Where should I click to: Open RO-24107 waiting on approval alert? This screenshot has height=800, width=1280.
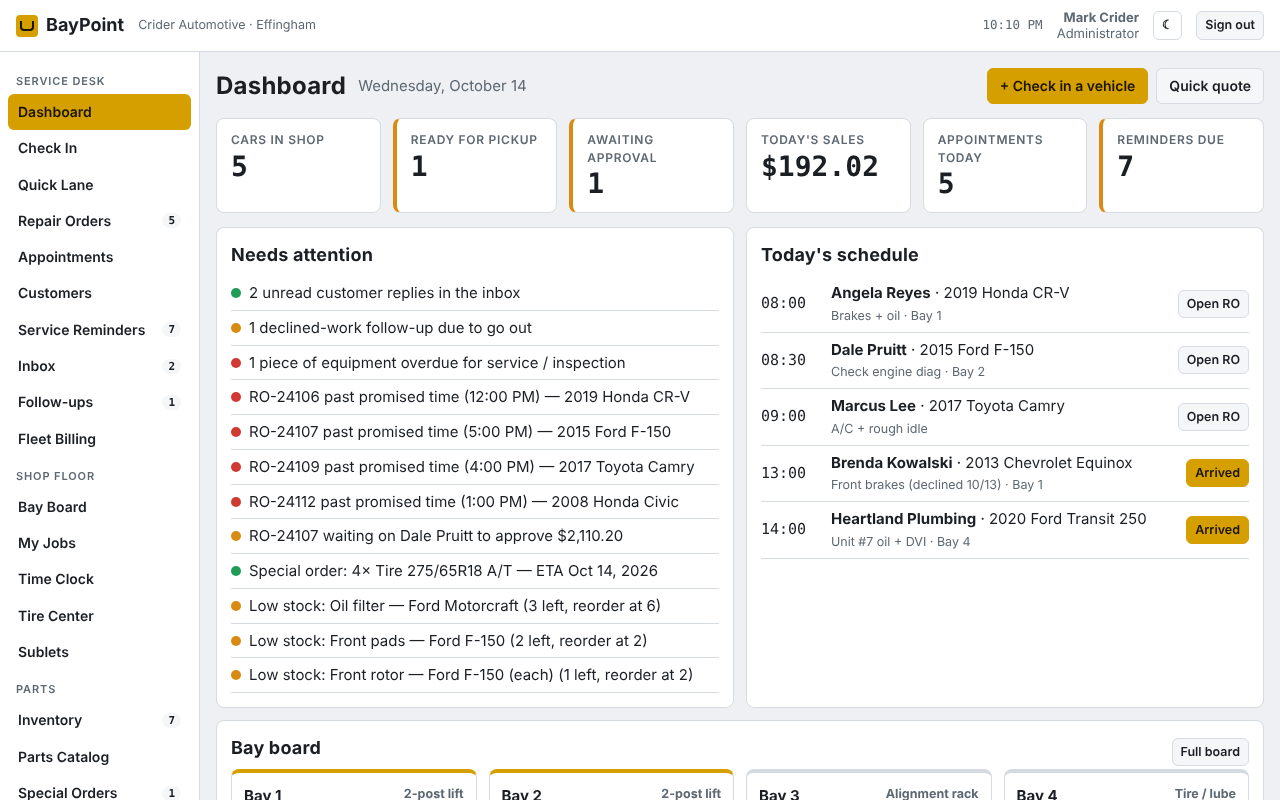click(475, 536)
